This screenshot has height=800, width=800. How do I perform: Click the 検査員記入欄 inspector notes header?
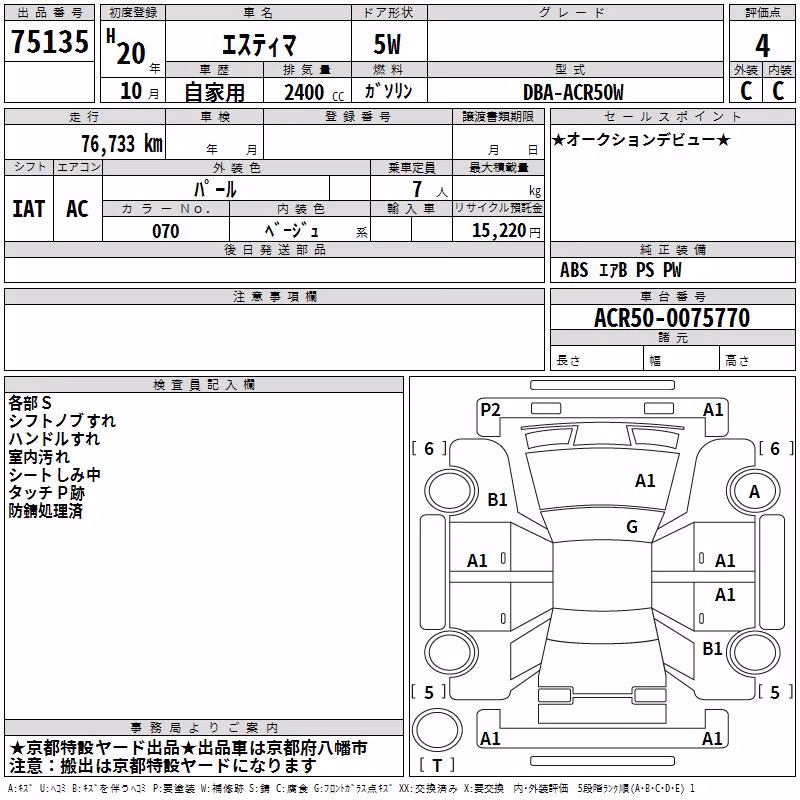point(204,385)
